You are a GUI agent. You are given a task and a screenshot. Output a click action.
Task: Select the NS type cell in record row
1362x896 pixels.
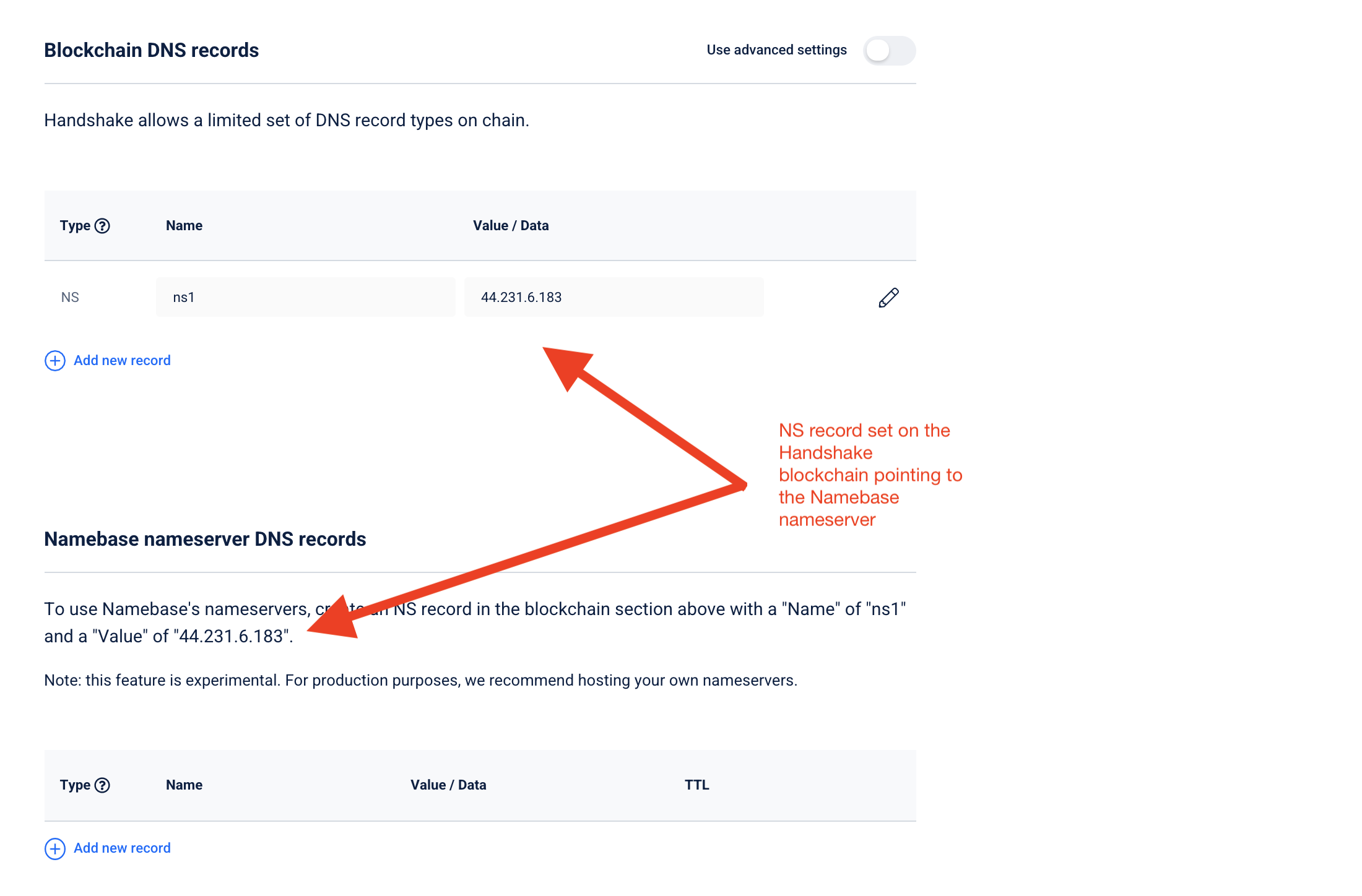click(70, 298)
